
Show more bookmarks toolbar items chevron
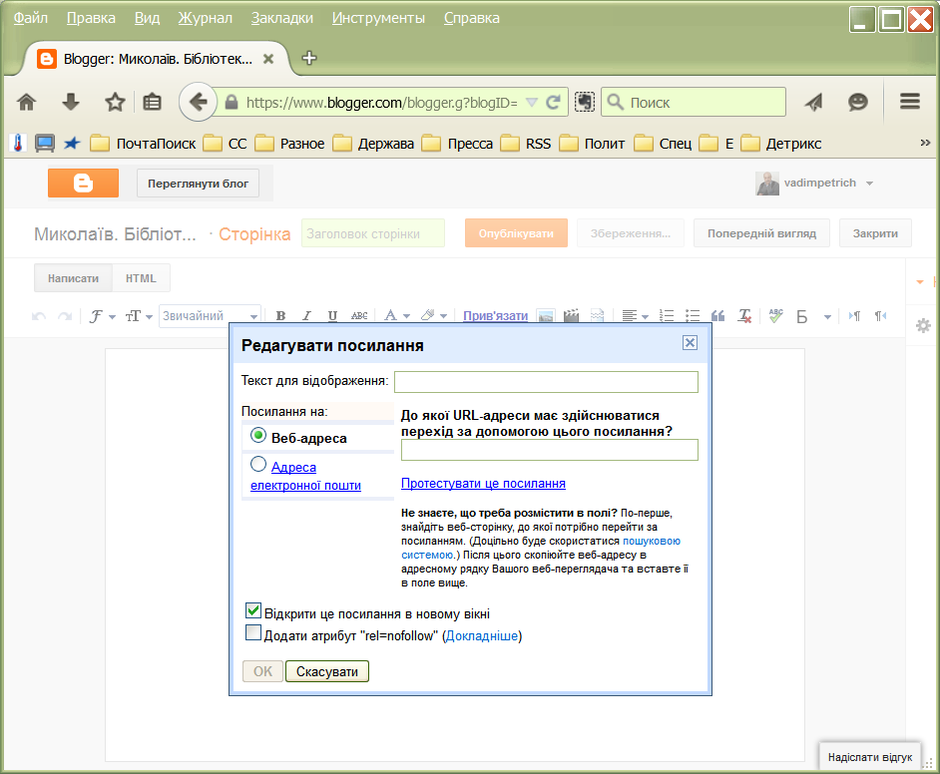925,143
